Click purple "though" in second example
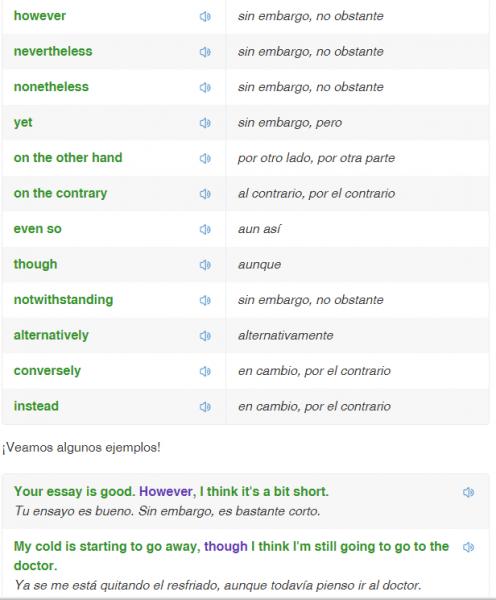Viewport: 496px width, 600px height. click(226, 546)
